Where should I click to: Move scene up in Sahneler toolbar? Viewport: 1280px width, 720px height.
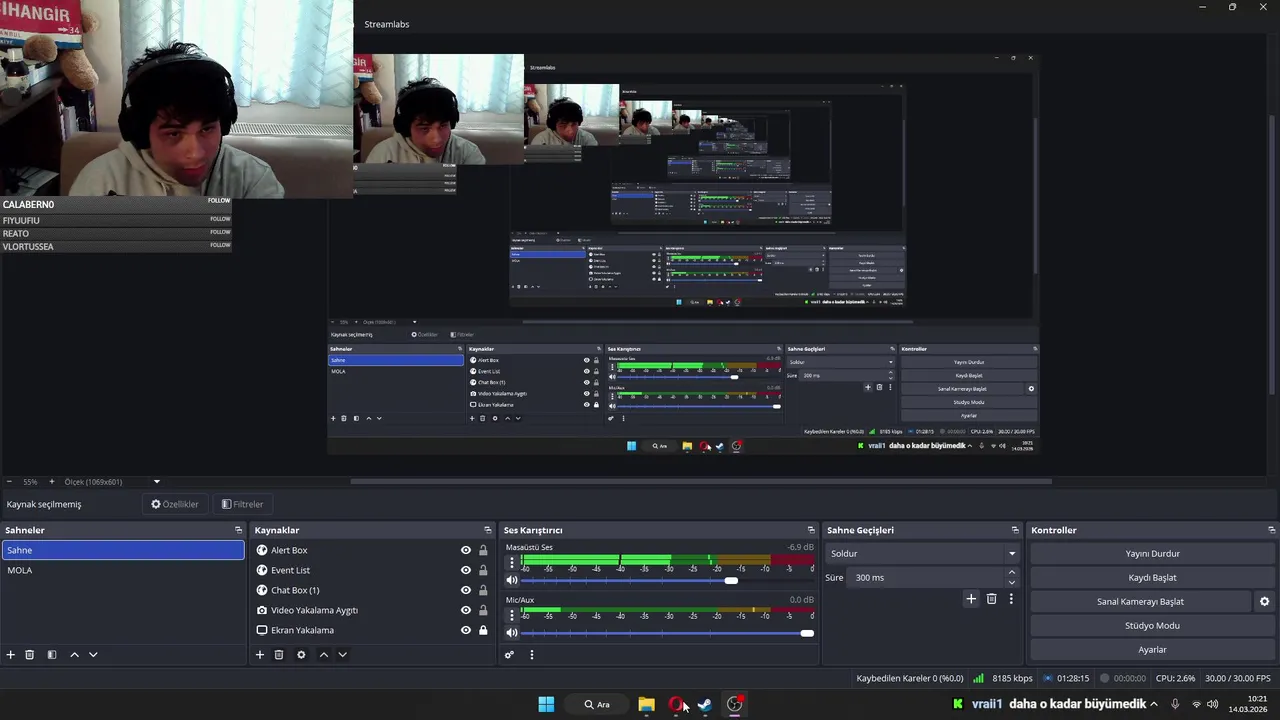[74, 655]
